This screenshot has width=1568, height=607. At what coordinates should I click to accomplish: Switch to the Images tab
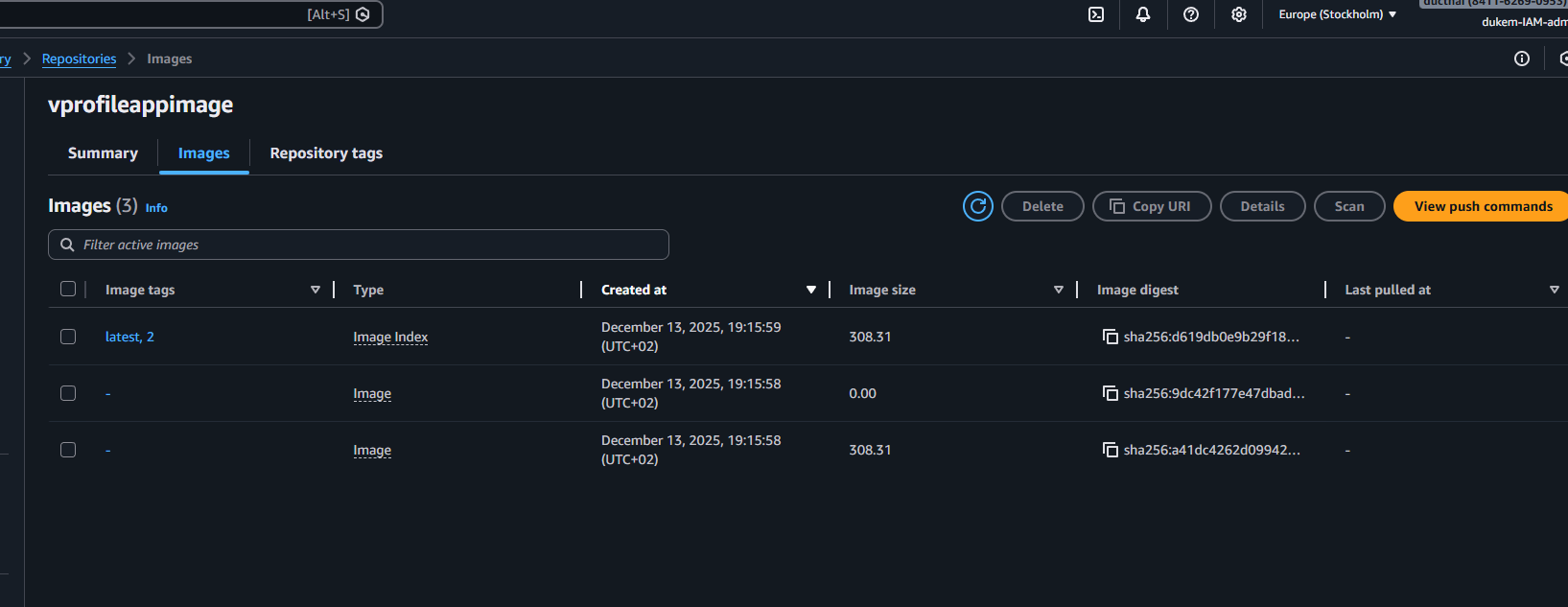click(x=204, y=153)
